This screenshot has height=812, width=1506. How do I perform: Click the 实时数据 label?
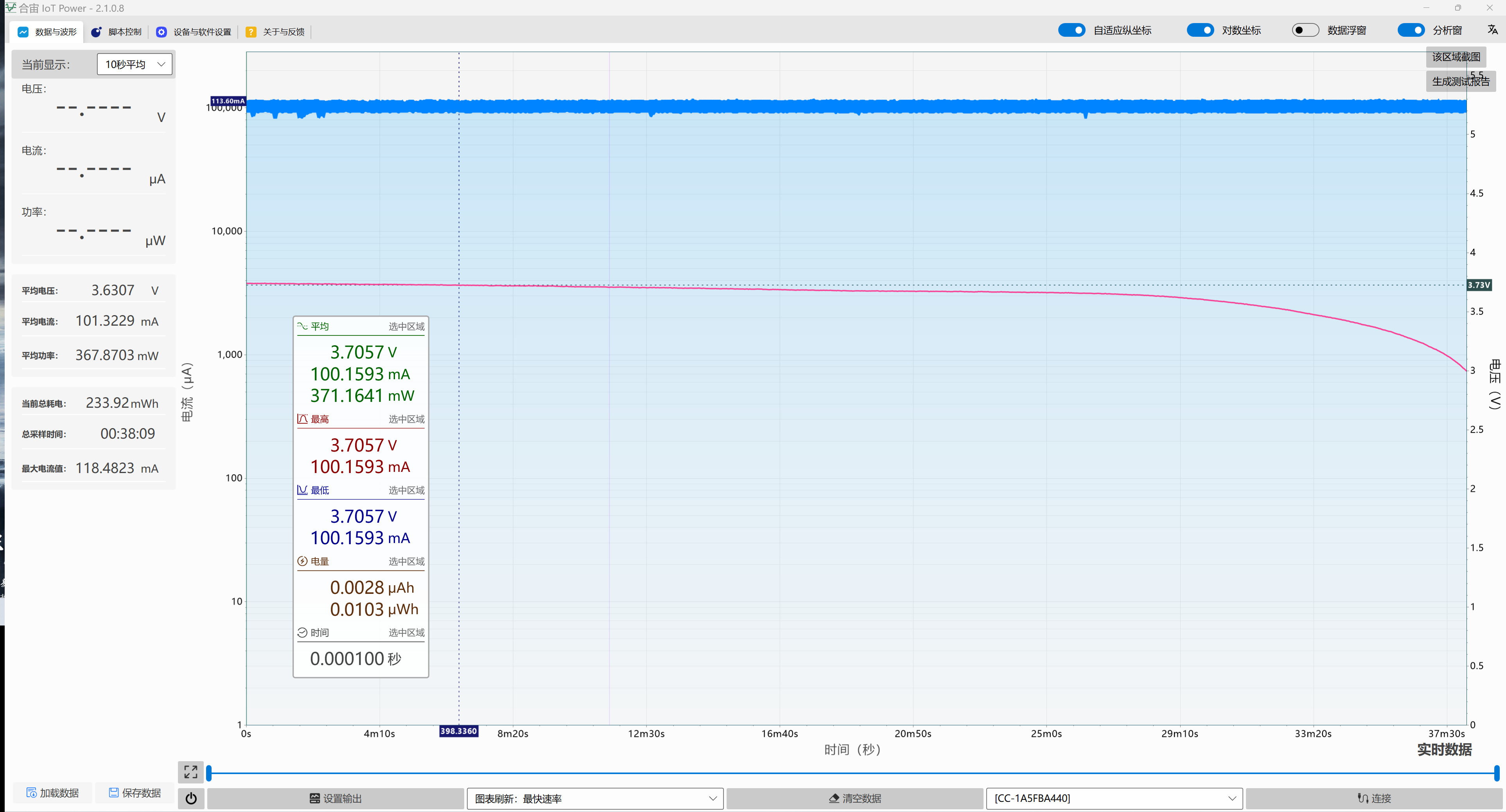tap(1444, 749)
